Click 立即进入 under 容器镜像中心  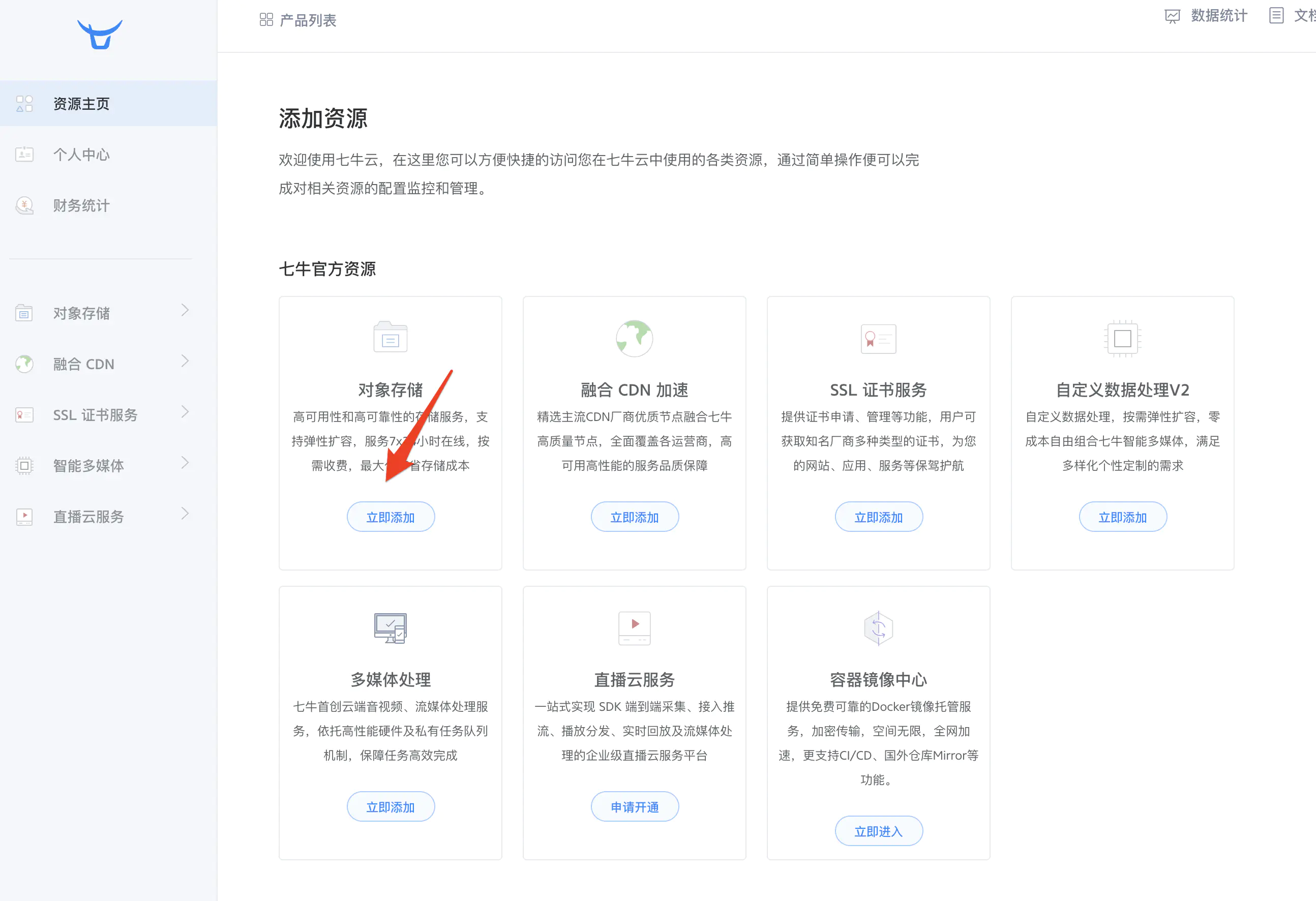click(x=878, y=831)
